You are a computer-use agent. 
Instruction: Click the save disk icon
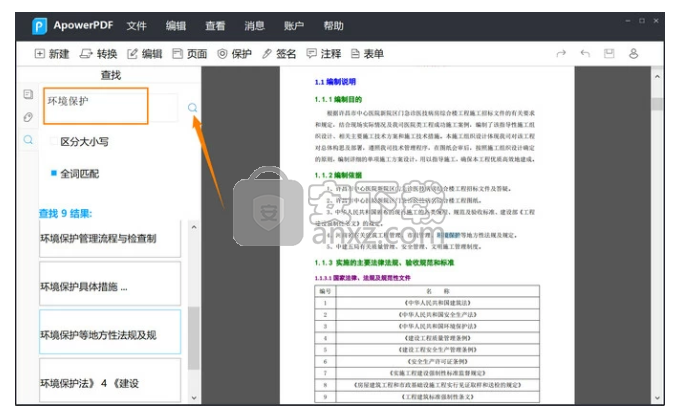point(609,54)
